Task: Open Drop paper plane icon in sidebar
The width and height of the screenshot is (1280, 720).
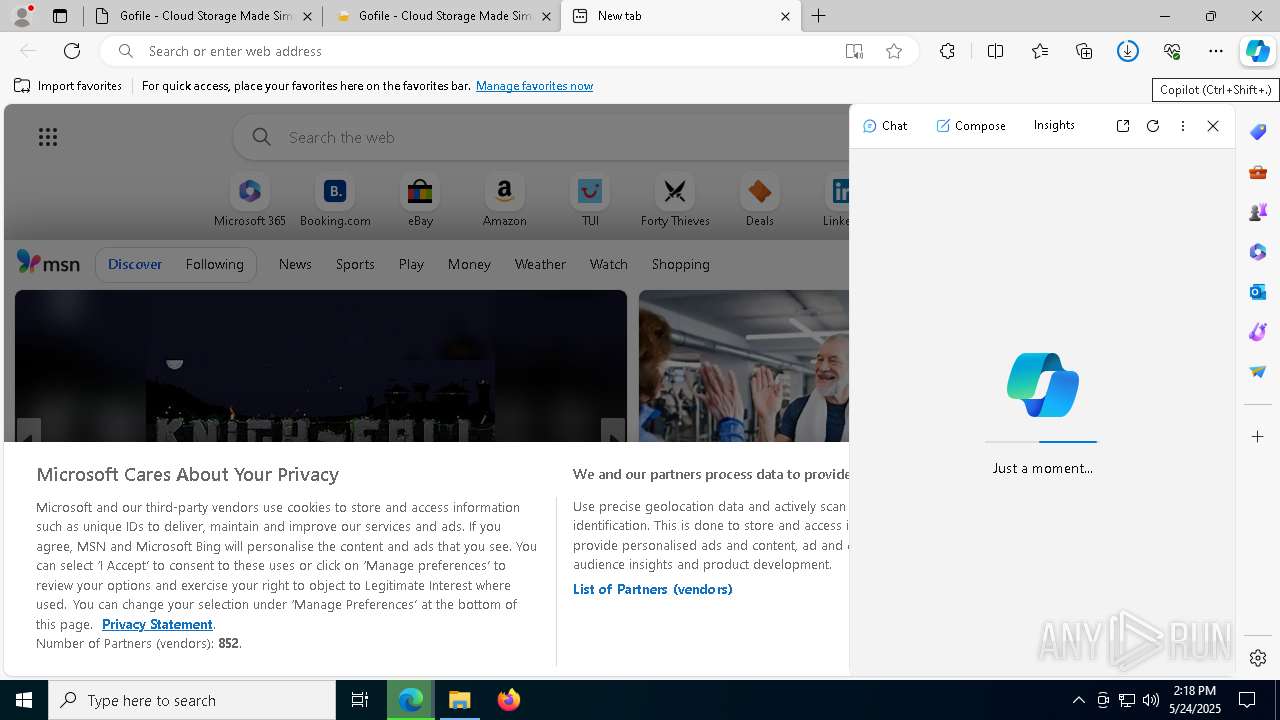Action: coord(1258,372)
